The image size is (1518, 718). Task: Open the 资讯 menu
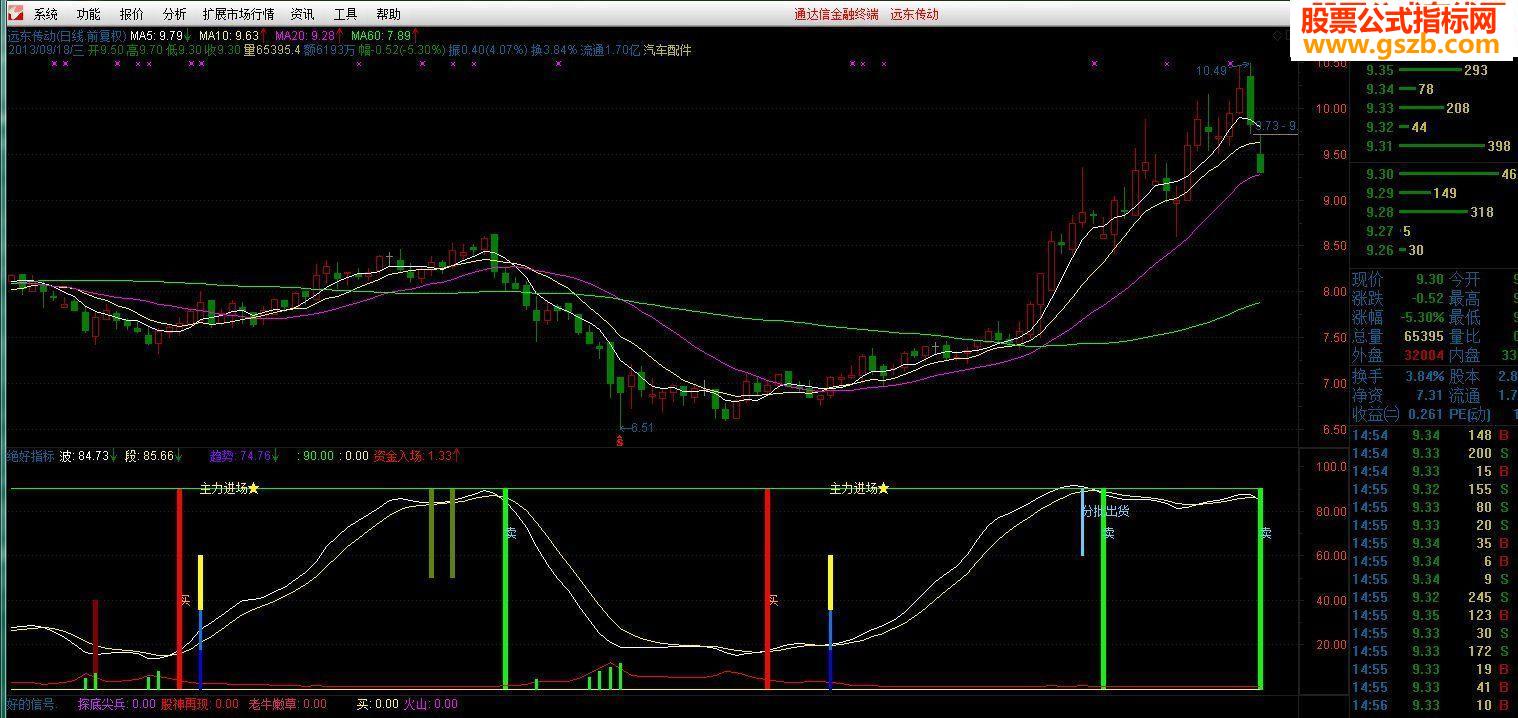click(302, 15)
